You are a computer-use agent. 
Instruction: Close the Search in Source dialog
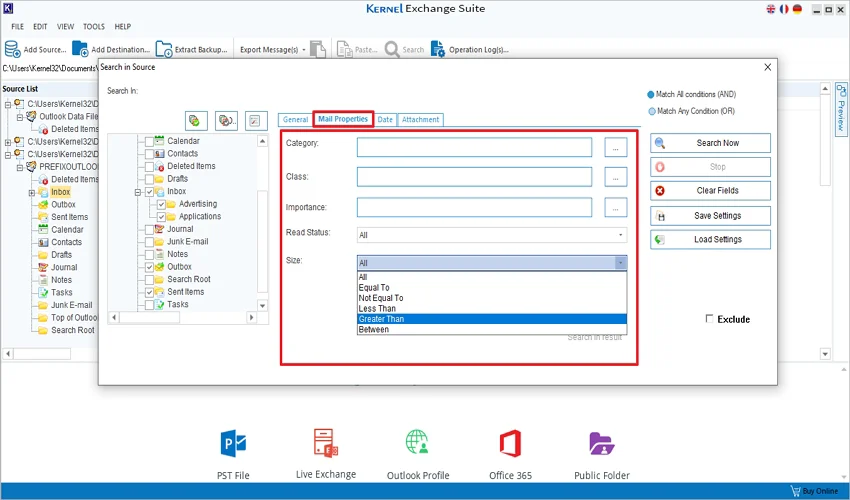pyautogui.click(x=768, y=67)
